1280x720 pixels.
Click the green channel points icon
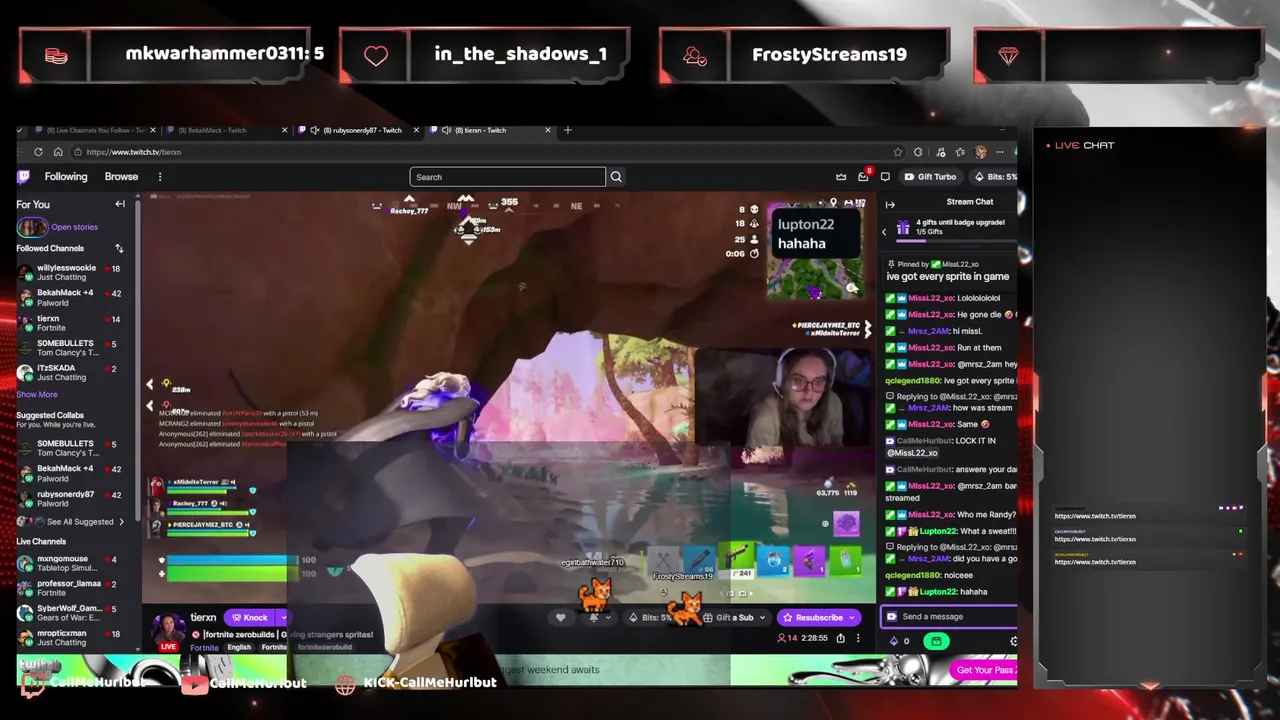(936, 641)
